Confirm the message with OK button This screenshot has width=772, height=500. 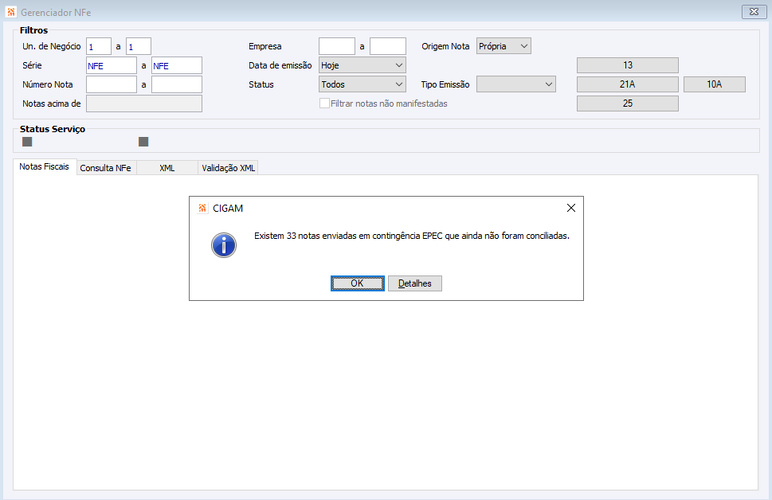[357, 283]
